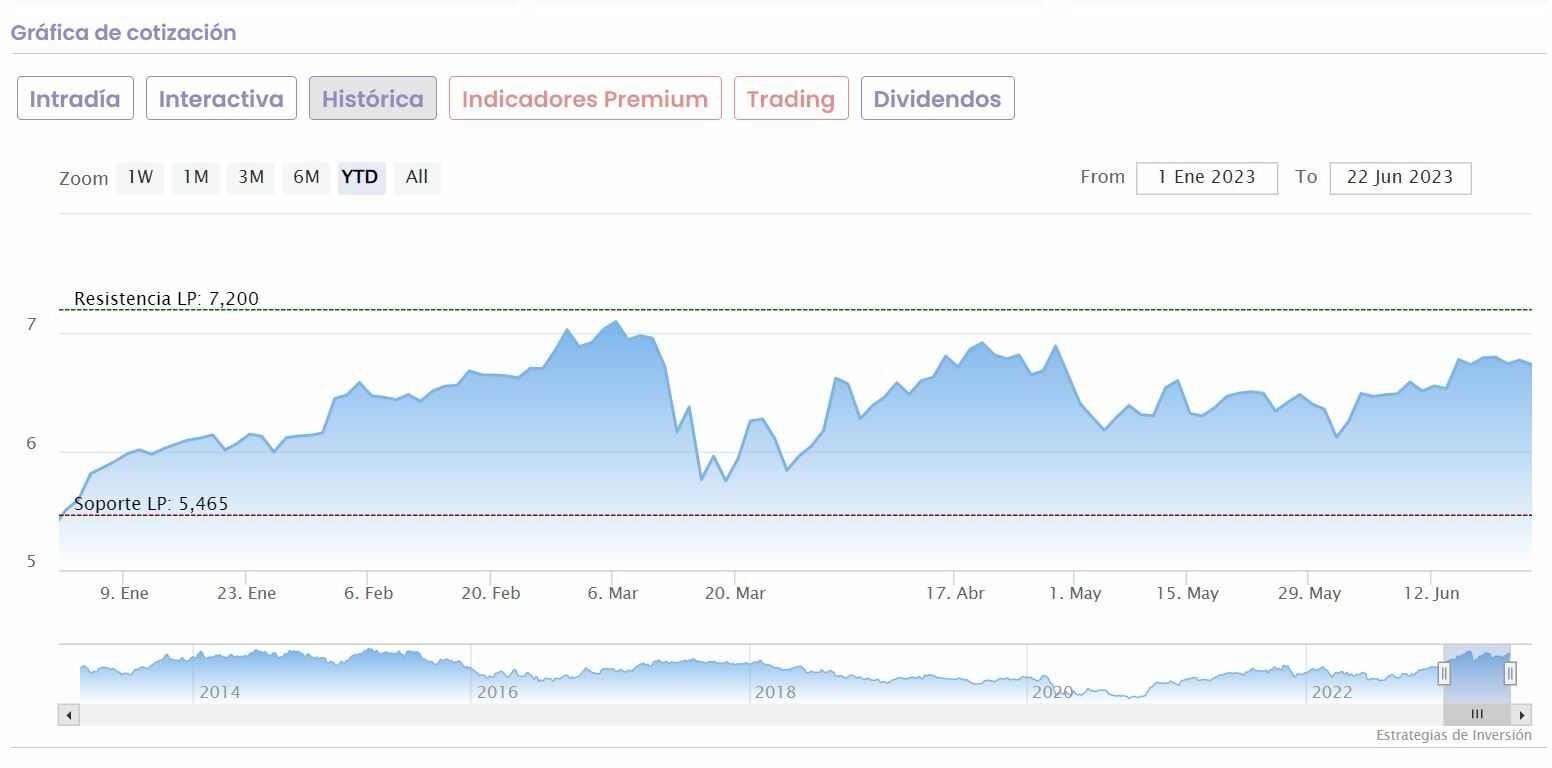Open Indicadores Premium tab
Screen dimensions: 1552x768
point(585,99)
